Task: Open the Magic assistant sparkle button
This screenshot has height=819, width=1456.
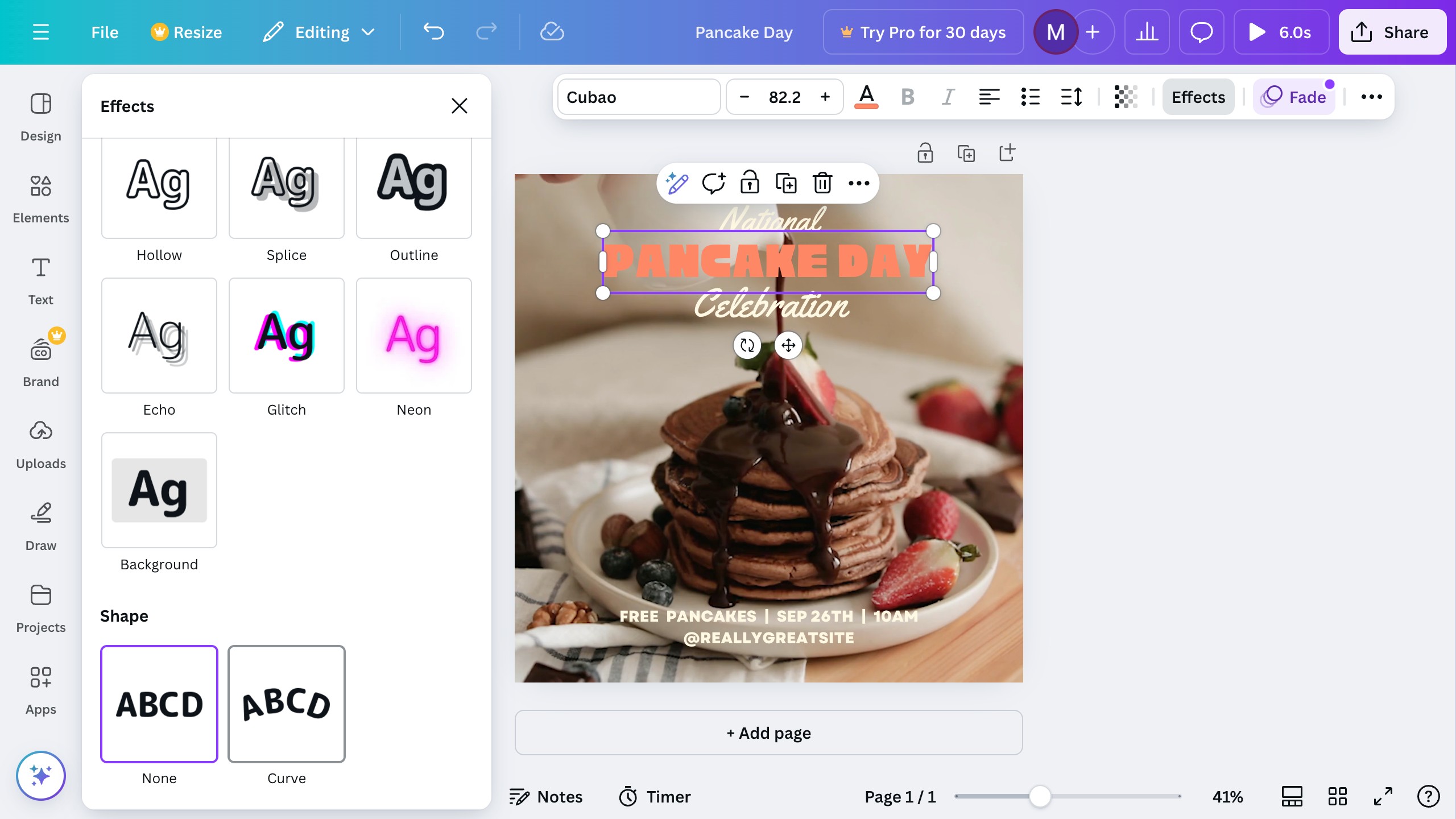Action: coord(41,775)
